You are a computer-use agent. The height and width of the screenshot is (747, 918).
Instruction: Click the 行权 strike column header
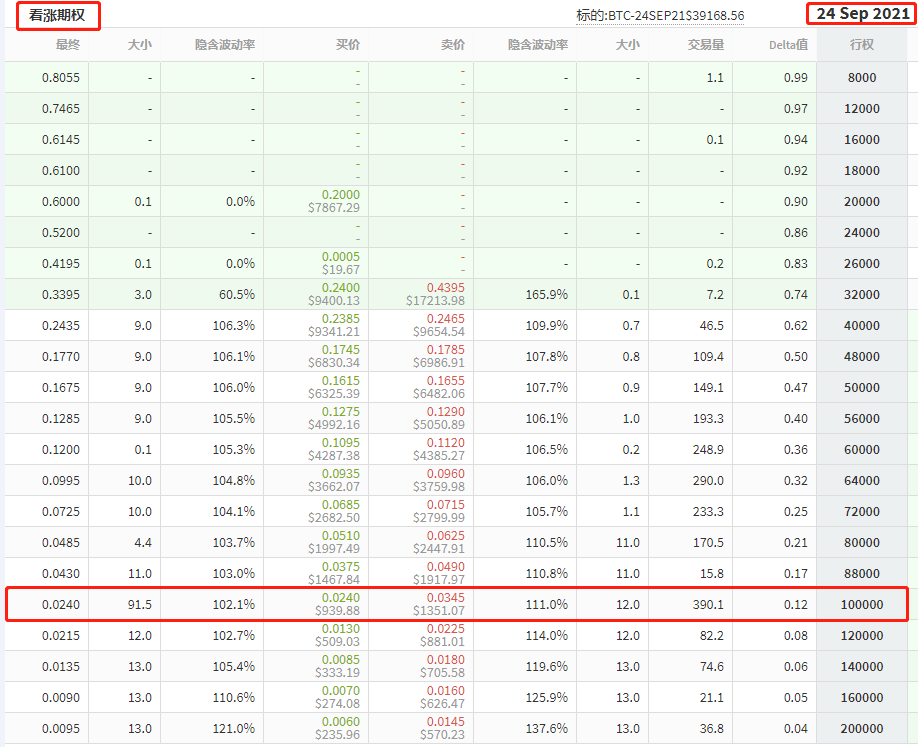tap(861, 45)
